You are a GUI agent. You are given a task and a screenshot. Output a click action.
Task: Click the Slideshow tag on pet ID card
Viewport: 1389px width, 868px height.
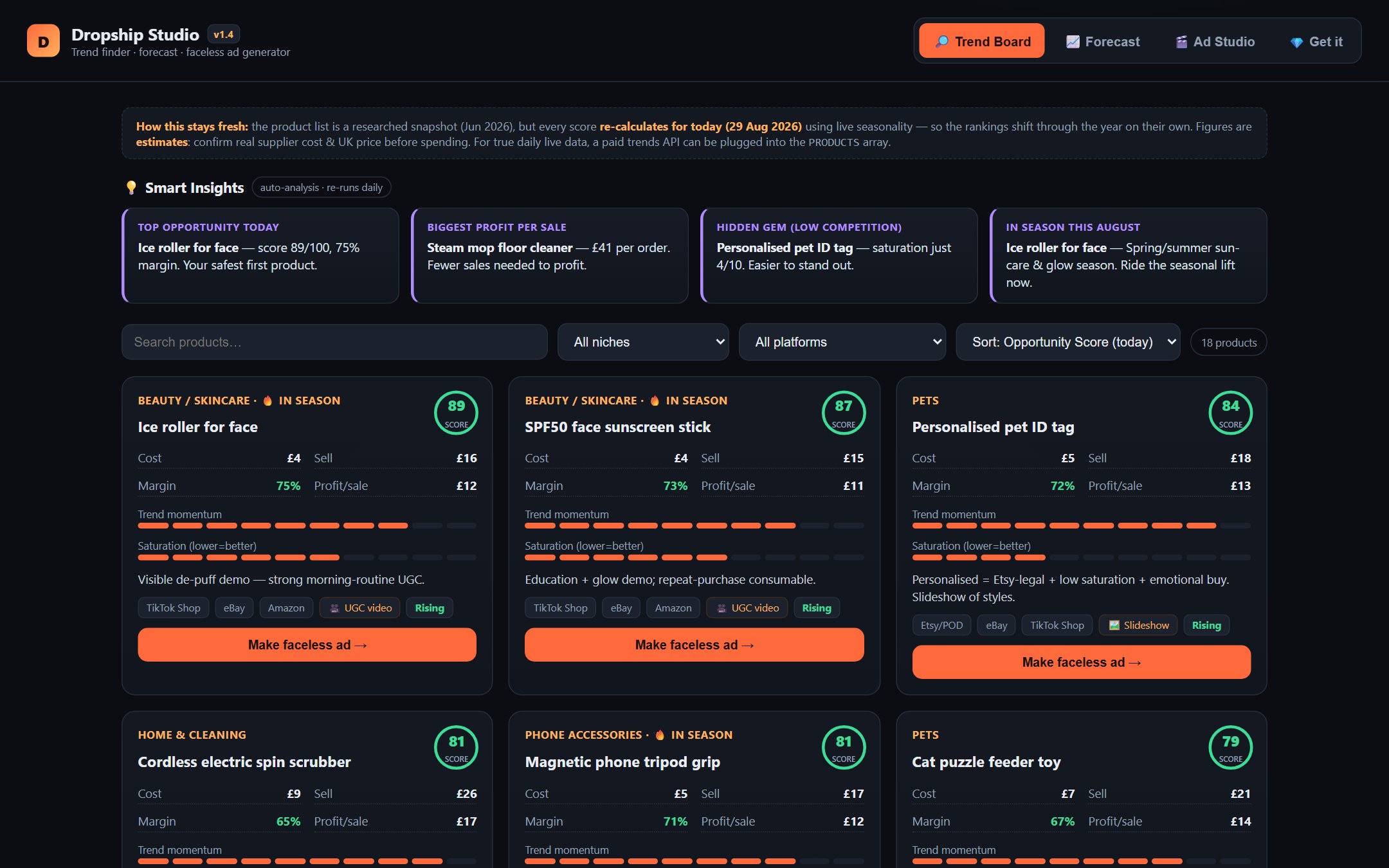point(1138,625)
